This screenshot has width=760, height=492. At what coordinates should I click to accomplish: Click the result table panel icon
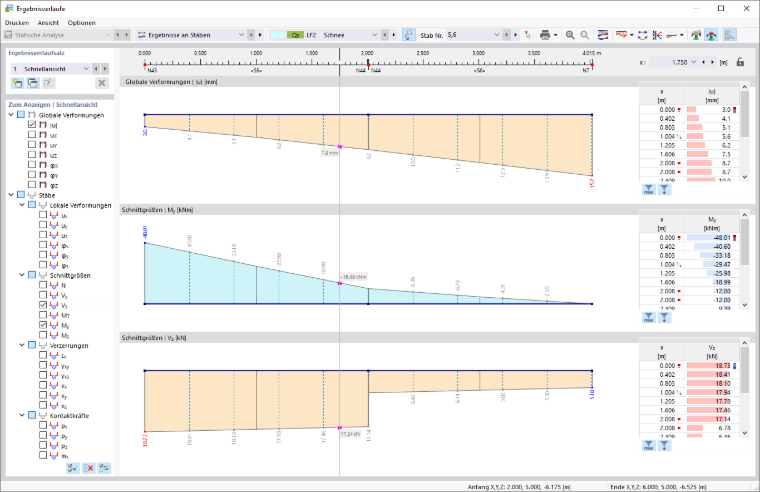(x=729, y=35)
